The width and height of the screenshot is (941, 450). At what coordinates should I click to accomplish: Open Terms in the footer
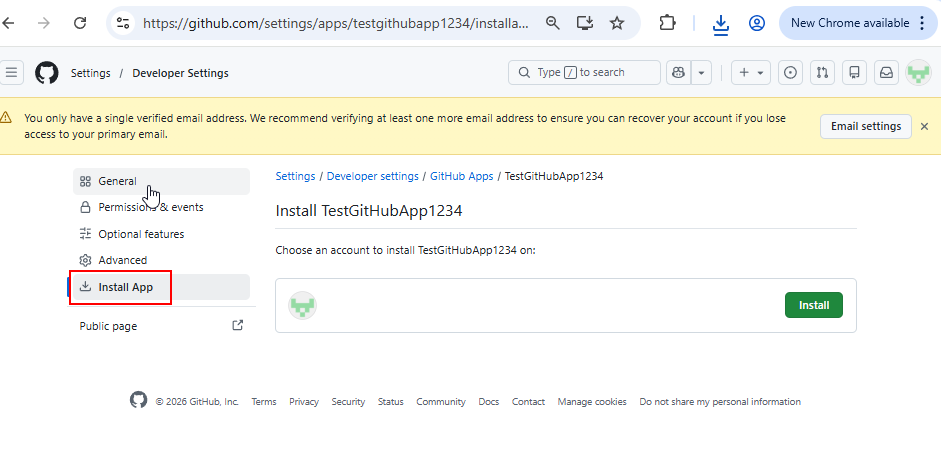click(264, 402)
